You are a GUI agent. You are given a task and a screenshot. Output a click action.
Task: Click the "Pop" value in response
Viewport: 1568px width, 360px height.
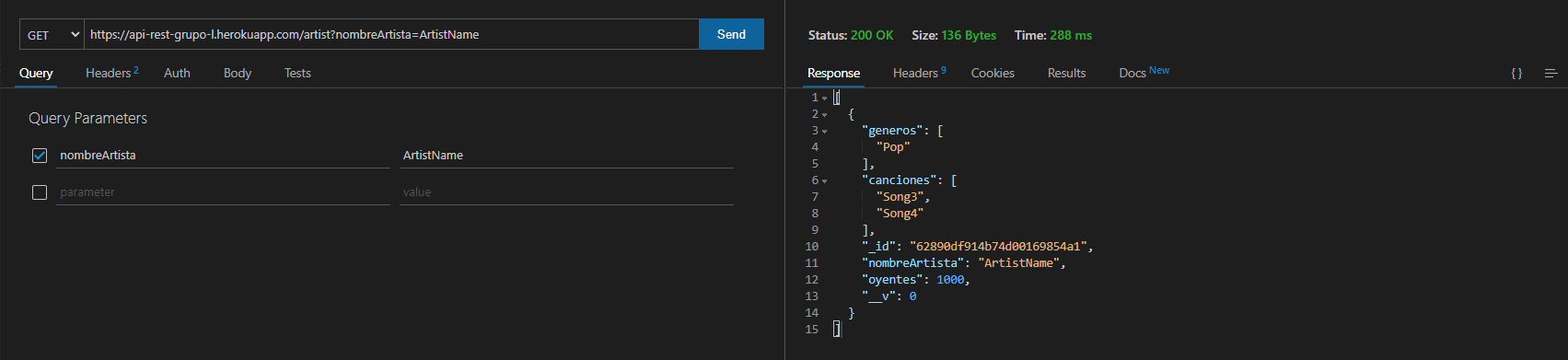coord(893,146)
